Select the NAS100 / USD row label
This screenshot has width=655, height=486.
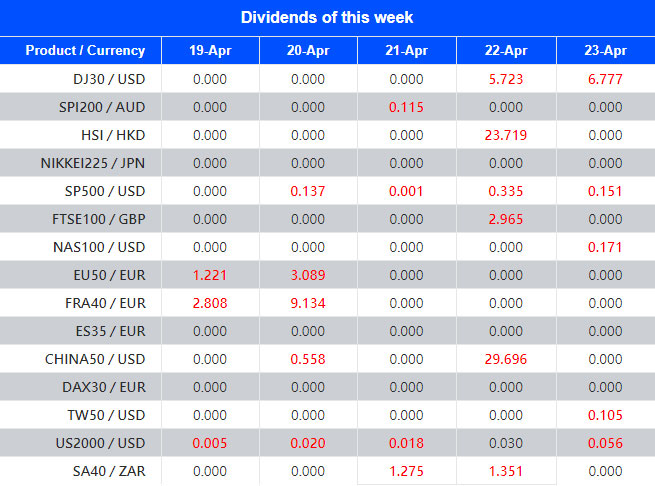point(101,247)
